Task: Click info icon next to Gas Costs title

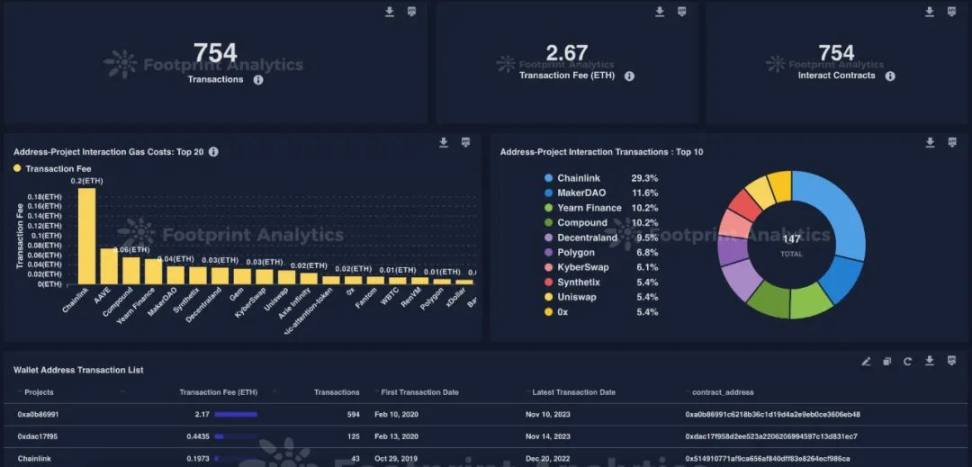Action: (x=213, y=152)
